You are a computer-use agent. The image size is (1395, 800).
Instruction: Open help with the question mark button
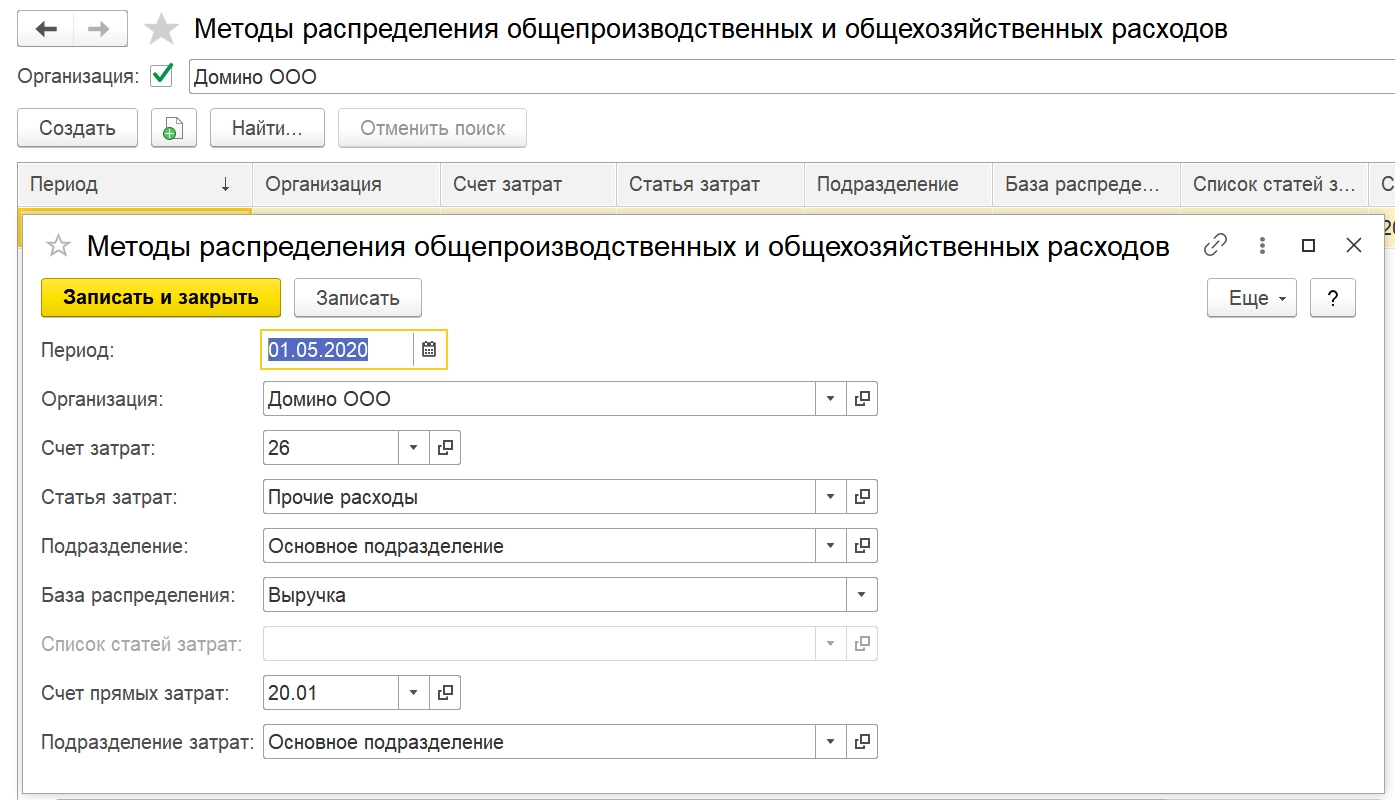coord(1332,298)
